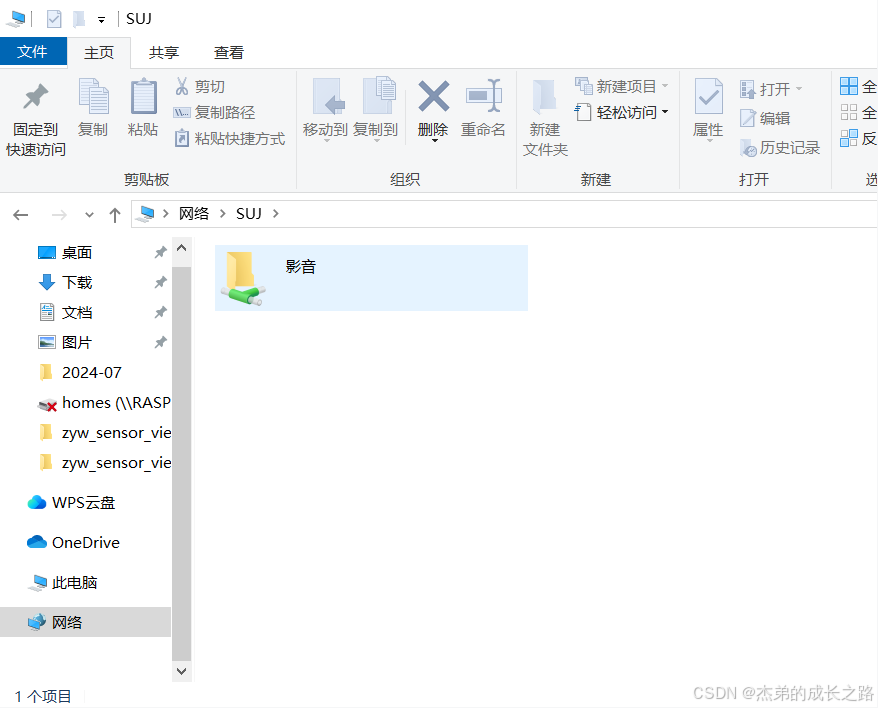878x708 pixels.
Task: Open 此电脑 (This PC)
Action: (74, 583)
